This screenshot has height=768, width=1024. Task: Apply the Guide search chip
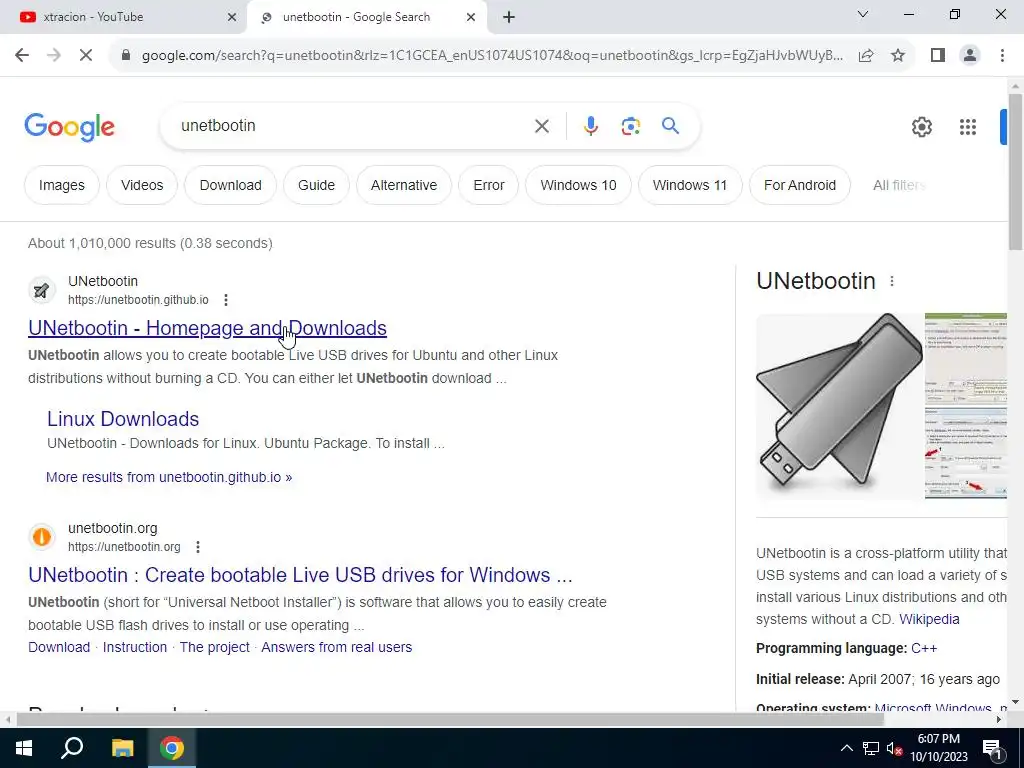(316, 185)
